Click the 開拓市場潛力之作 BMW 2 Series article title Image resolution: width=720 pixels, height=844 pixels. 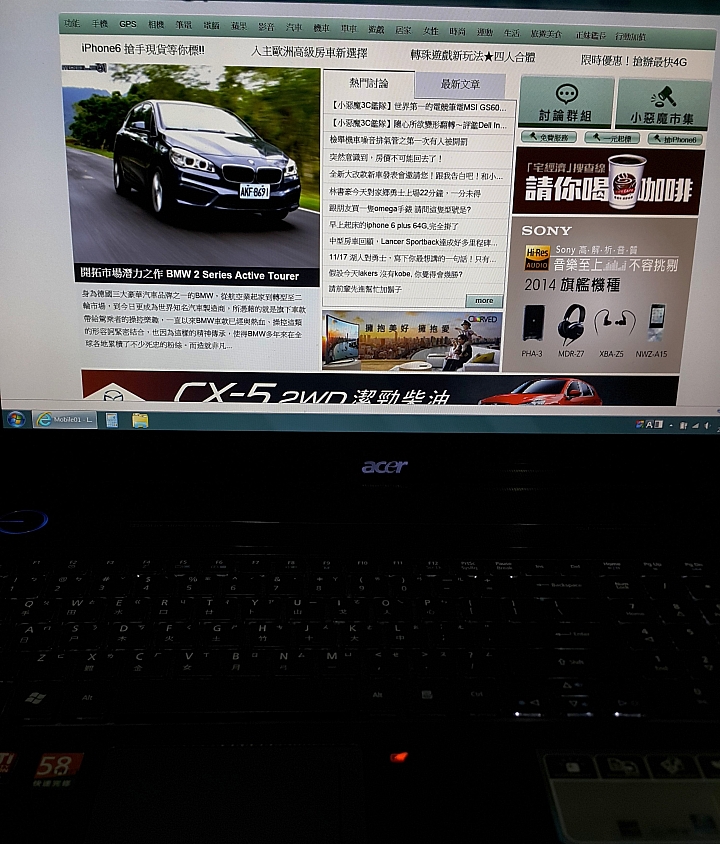click(x=189, y=274)
